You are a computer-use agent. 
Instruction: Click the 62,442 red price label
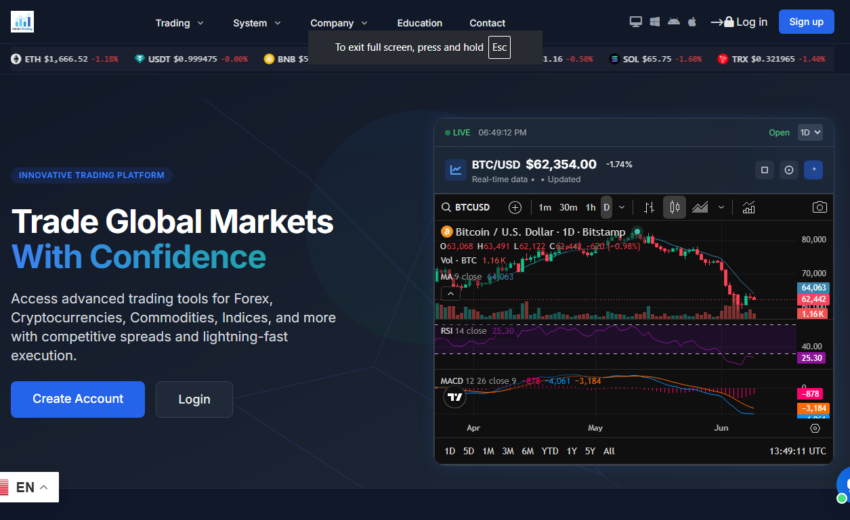813,299
